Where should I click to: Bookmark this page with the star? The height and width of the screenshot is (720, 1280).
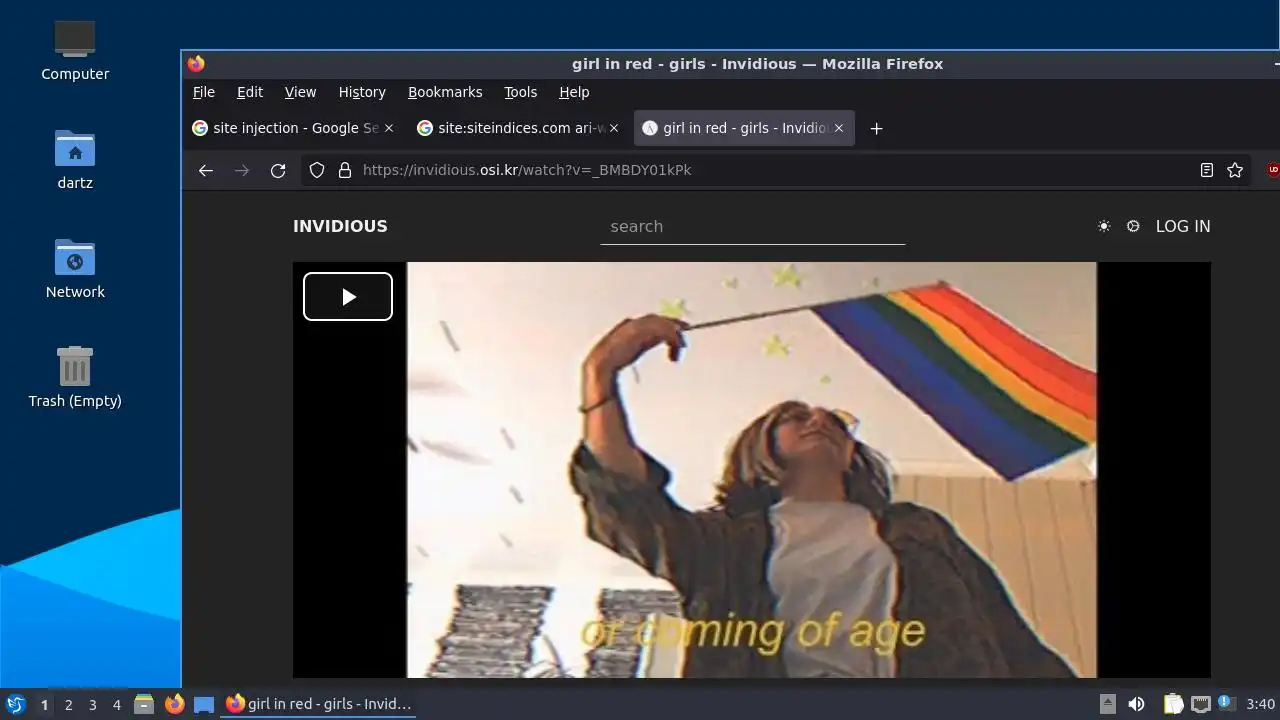point(1235,170)
